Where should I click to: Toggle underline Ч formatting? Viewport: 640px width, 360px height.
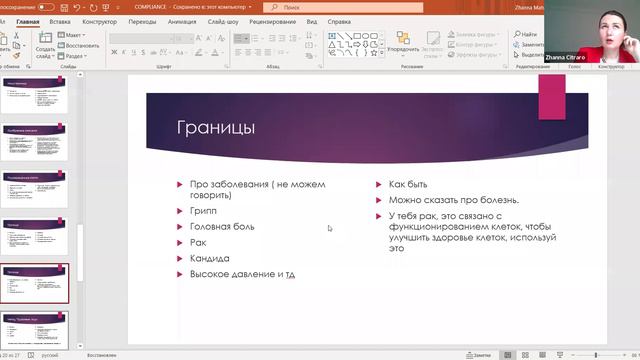tap(133, 52)
